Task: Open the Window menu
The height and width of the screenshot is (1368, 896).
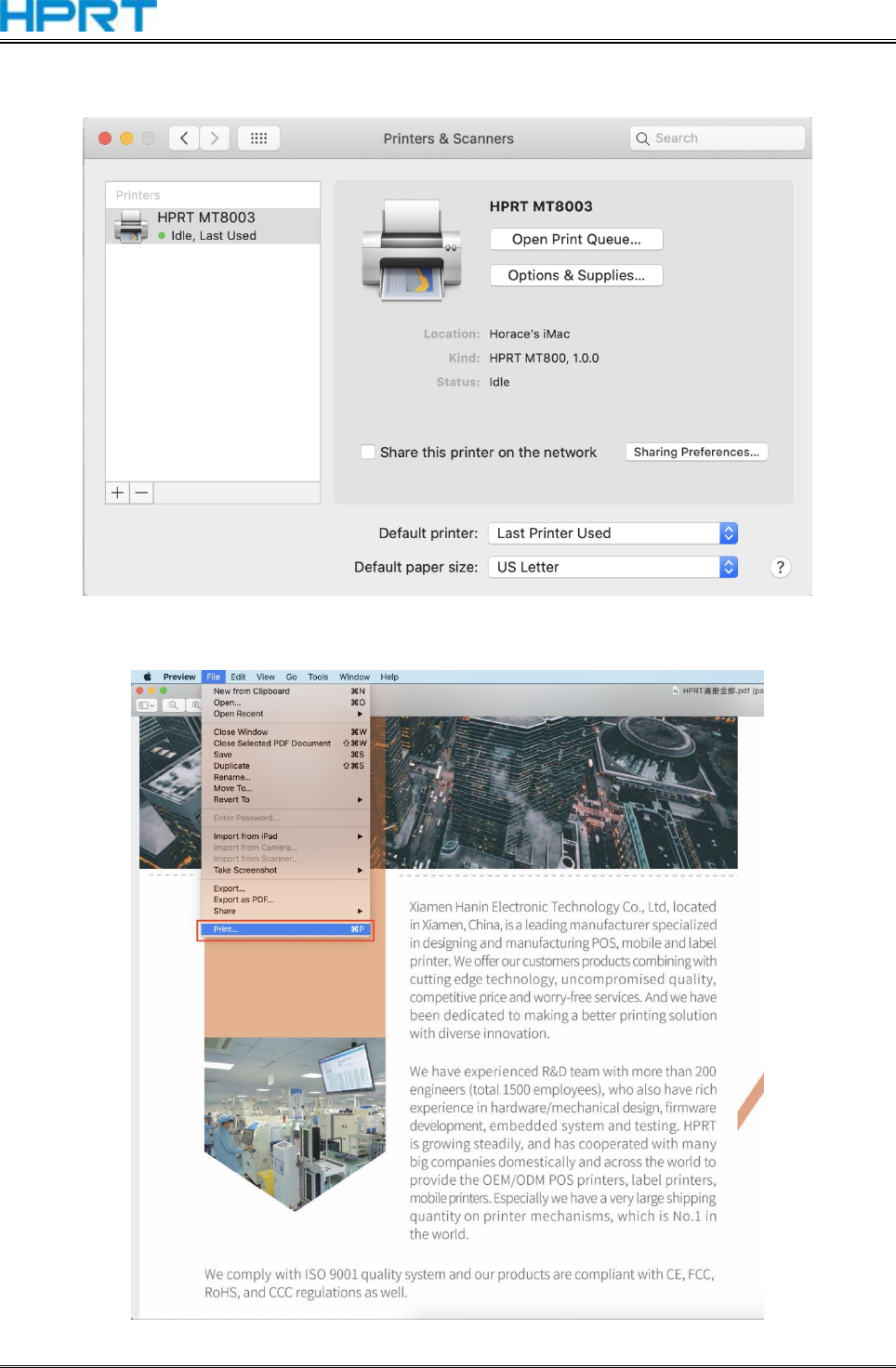Action: click(x=354, y=677)
